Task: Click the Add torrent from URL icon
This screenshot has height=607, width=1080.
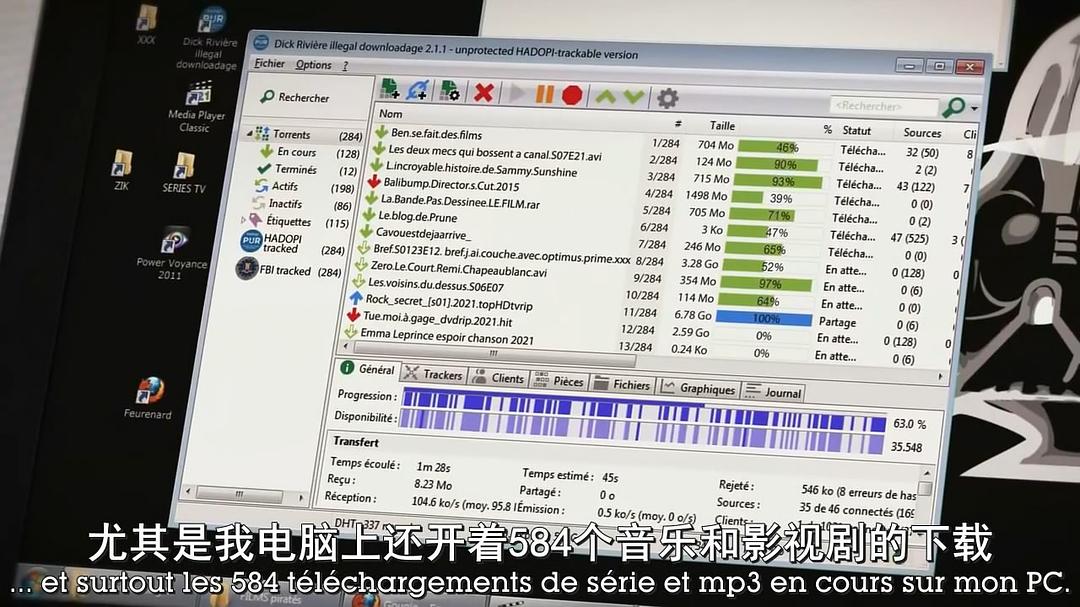Action: (x=418, y=91)
